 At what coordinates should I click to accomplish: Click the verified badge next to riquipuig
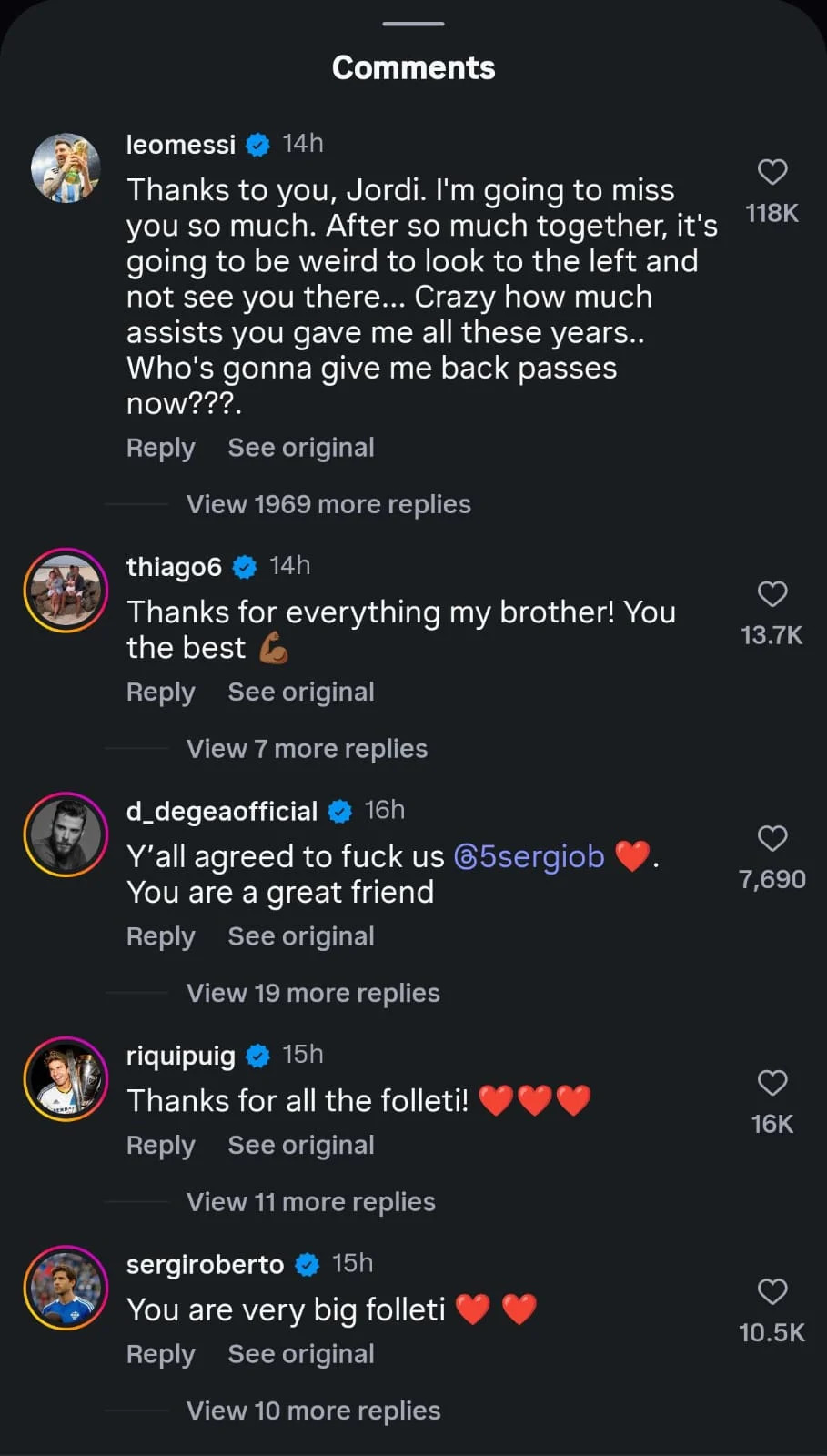coord(258,1056)
